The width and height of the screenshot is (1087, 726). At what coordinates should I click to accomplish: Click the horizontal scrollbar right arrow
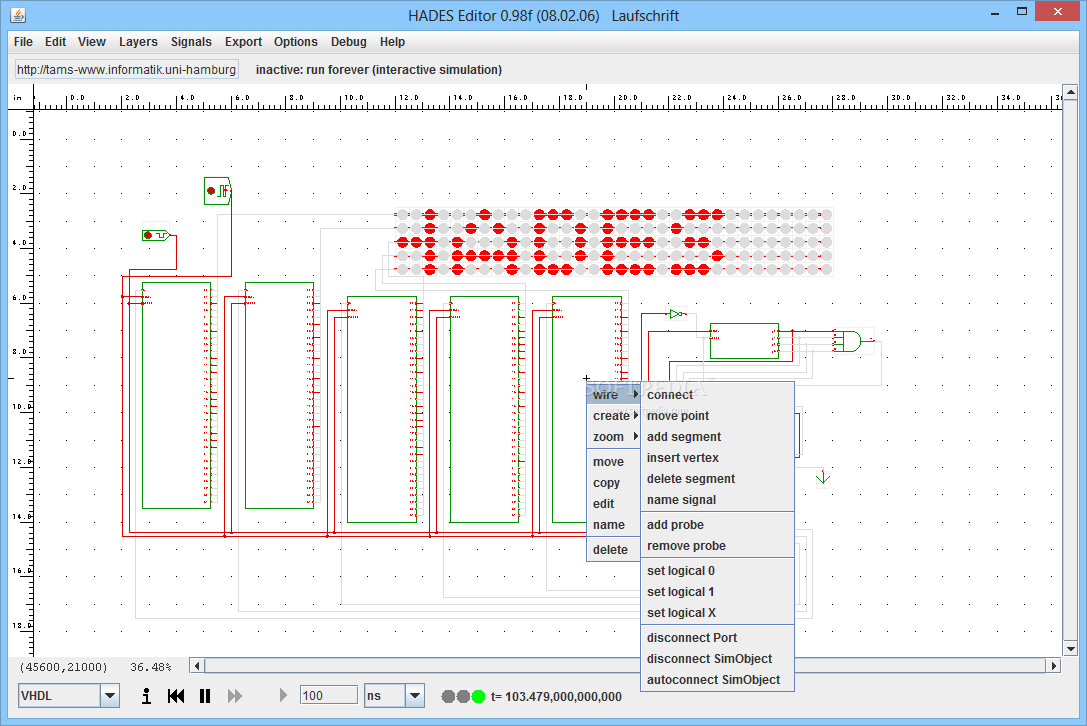click(1054, 666)
